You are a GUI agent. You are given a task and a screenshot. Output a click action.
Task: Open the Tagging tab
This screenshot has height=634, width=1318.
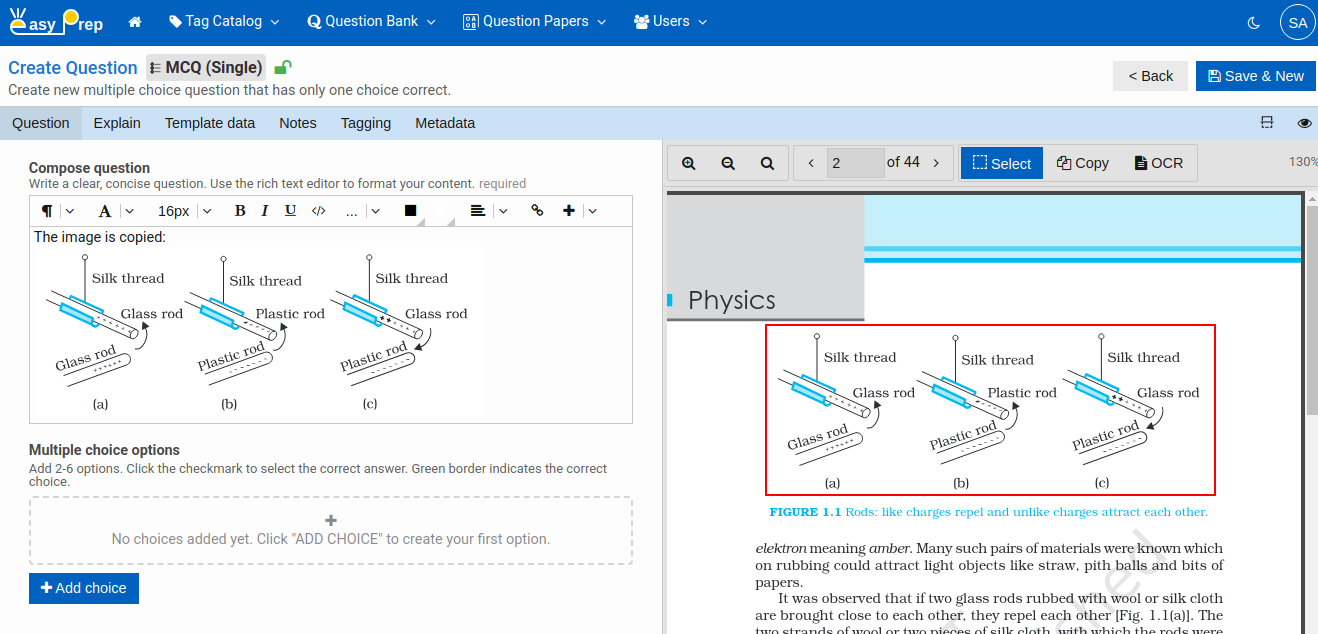point(365,123)
